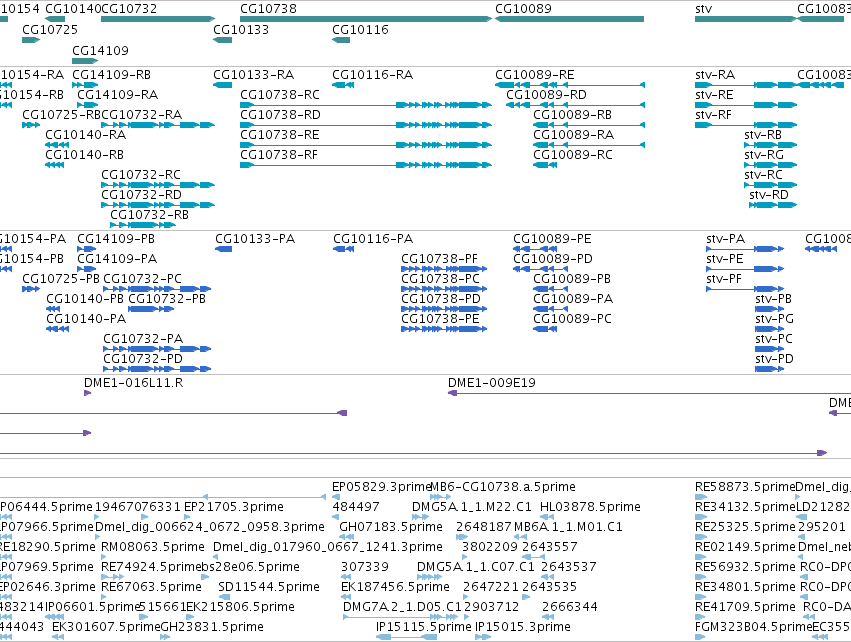Image resolution: width=851 pixels, height=642 pixels.
Task: Select transcript CG10089-RC
Action: 545,165
